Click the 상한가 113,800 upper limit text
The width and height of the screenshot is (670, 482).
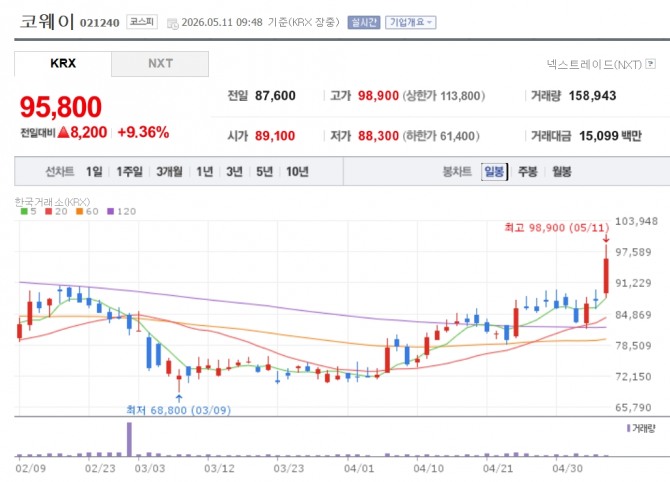pos(444,96)
